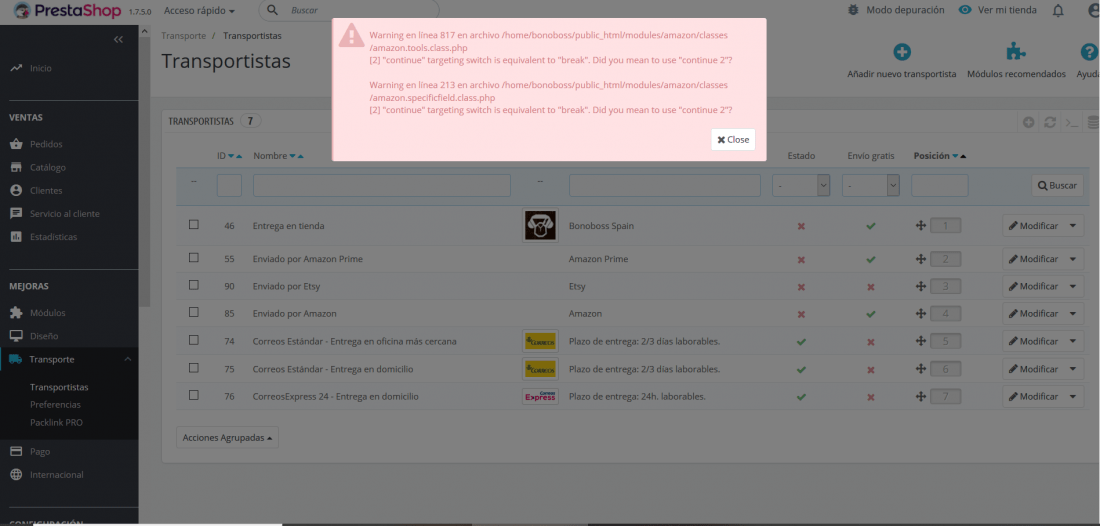Click Modificar for Enviado por Amazon Prime

tap(1033, 259)
